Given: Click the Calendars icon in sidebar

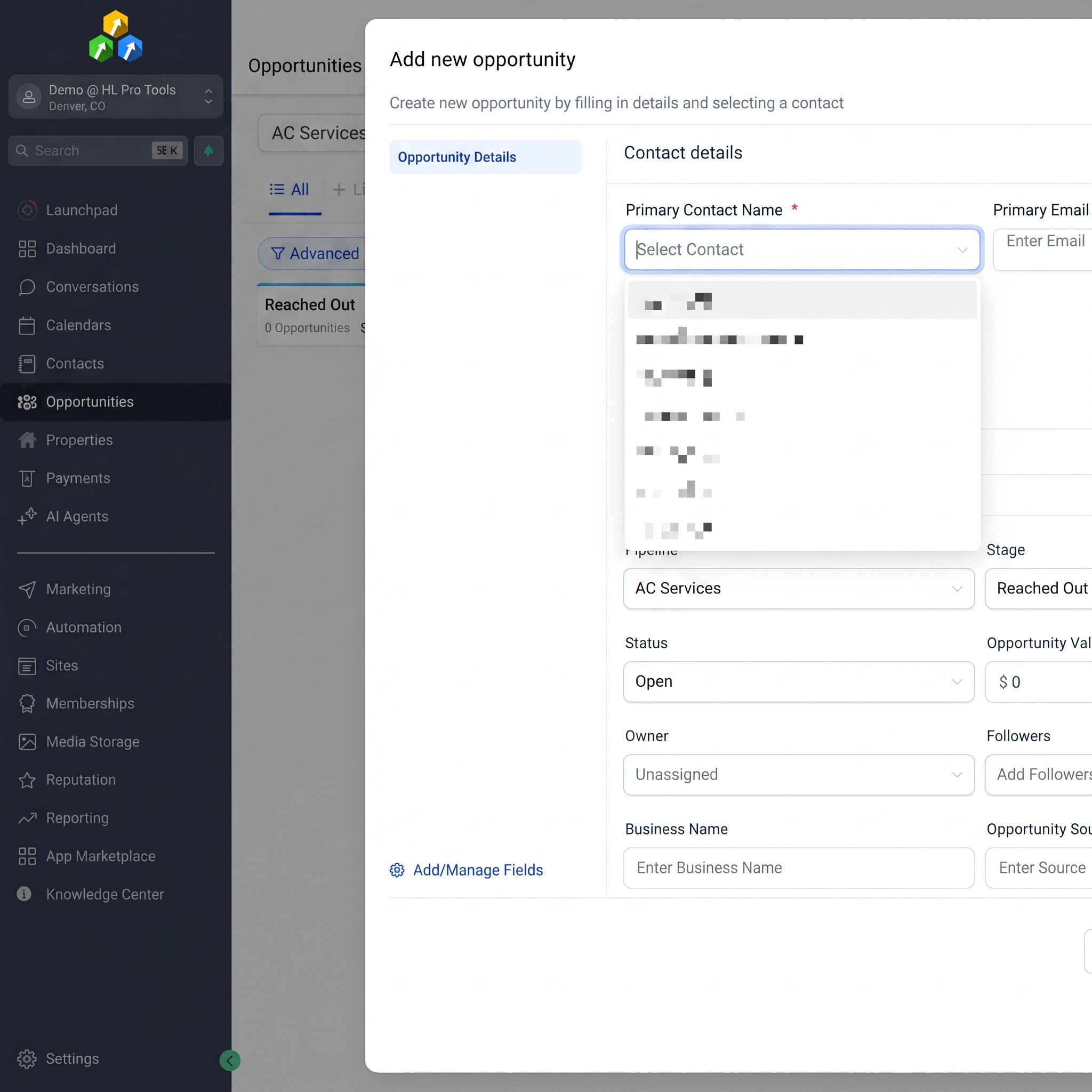Looking at the screenshot, I should click(x=27, y=325).
